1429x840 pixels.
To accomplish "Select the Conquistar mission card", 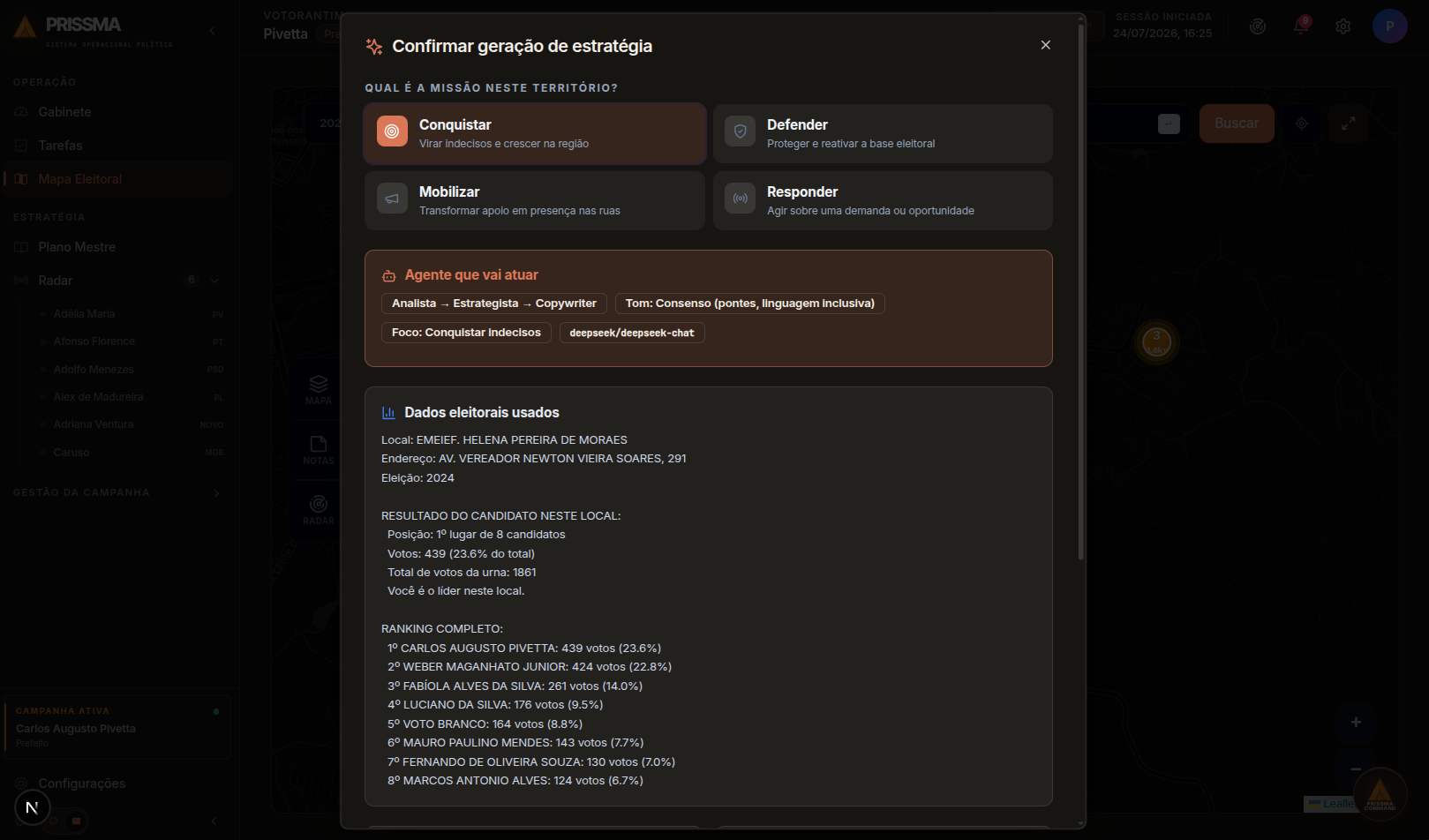I will tap(534, 134).
